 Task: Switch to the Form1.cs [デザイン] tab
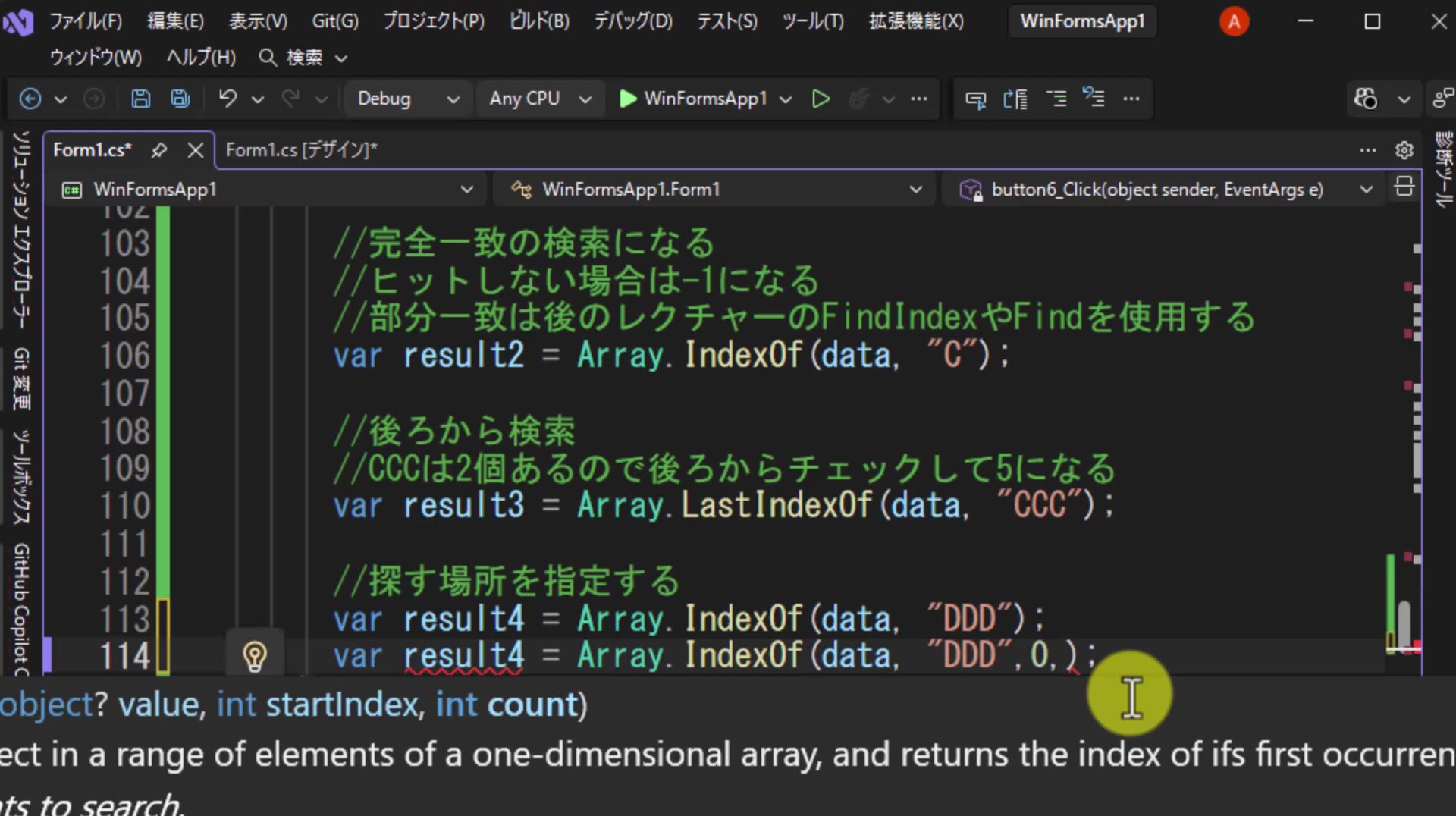click(x=301, y=150)
